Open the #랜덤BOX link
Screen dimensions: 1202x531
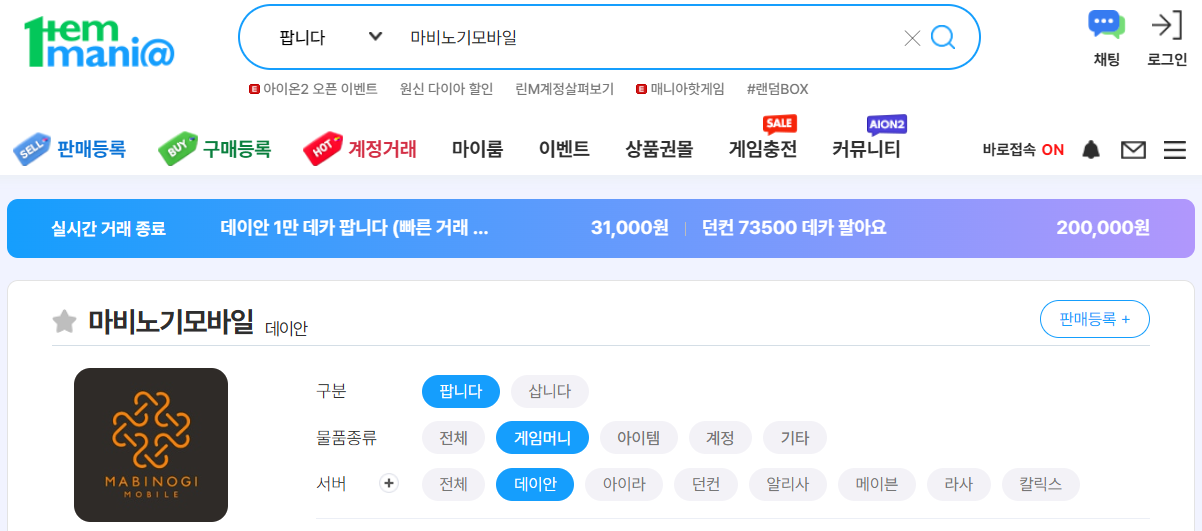point(777,89)
